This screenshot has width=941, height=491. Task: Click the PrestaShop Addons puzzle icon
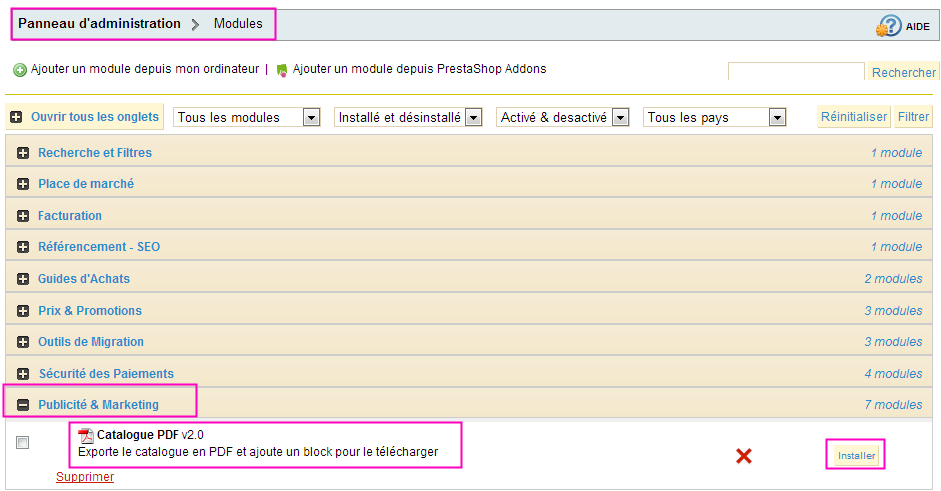click(281, 70)
